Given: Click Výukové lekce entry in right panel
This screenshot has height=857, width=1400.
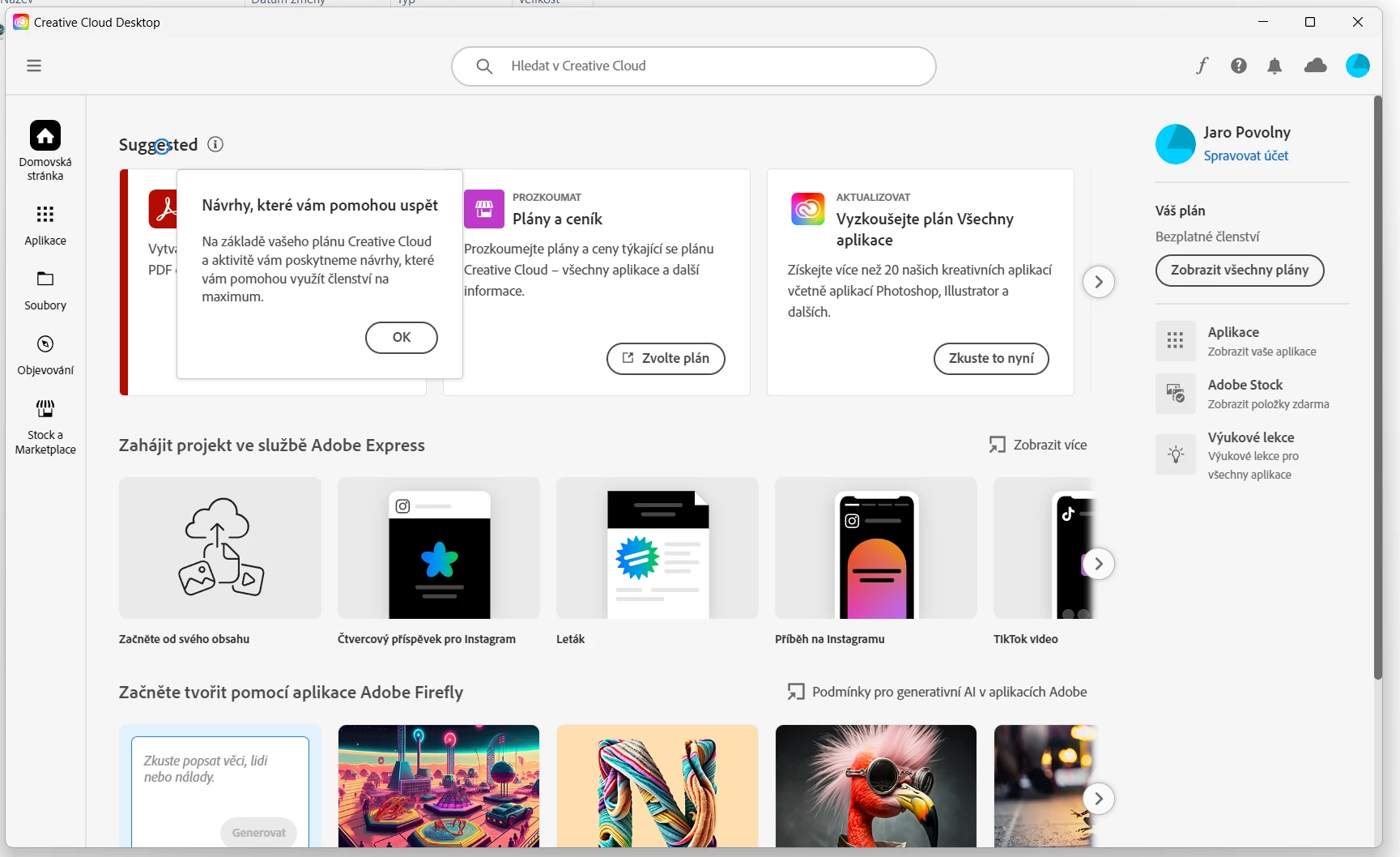Looking at the screenshot, I should pyautogui.click(x=1253, y=455).
